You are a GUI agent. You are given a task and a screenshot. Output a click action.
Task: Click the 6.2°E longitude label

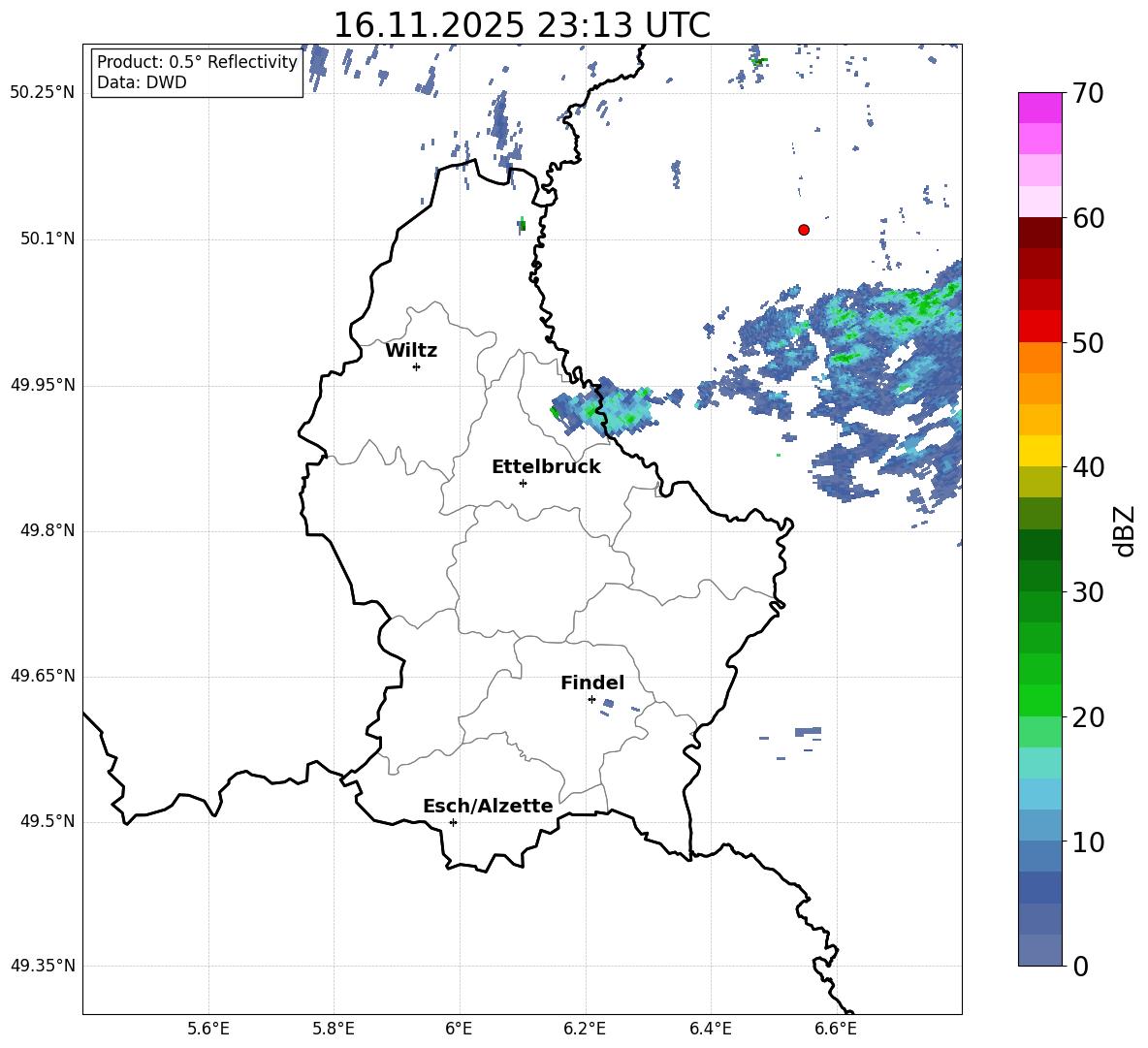pos(585,1029)
